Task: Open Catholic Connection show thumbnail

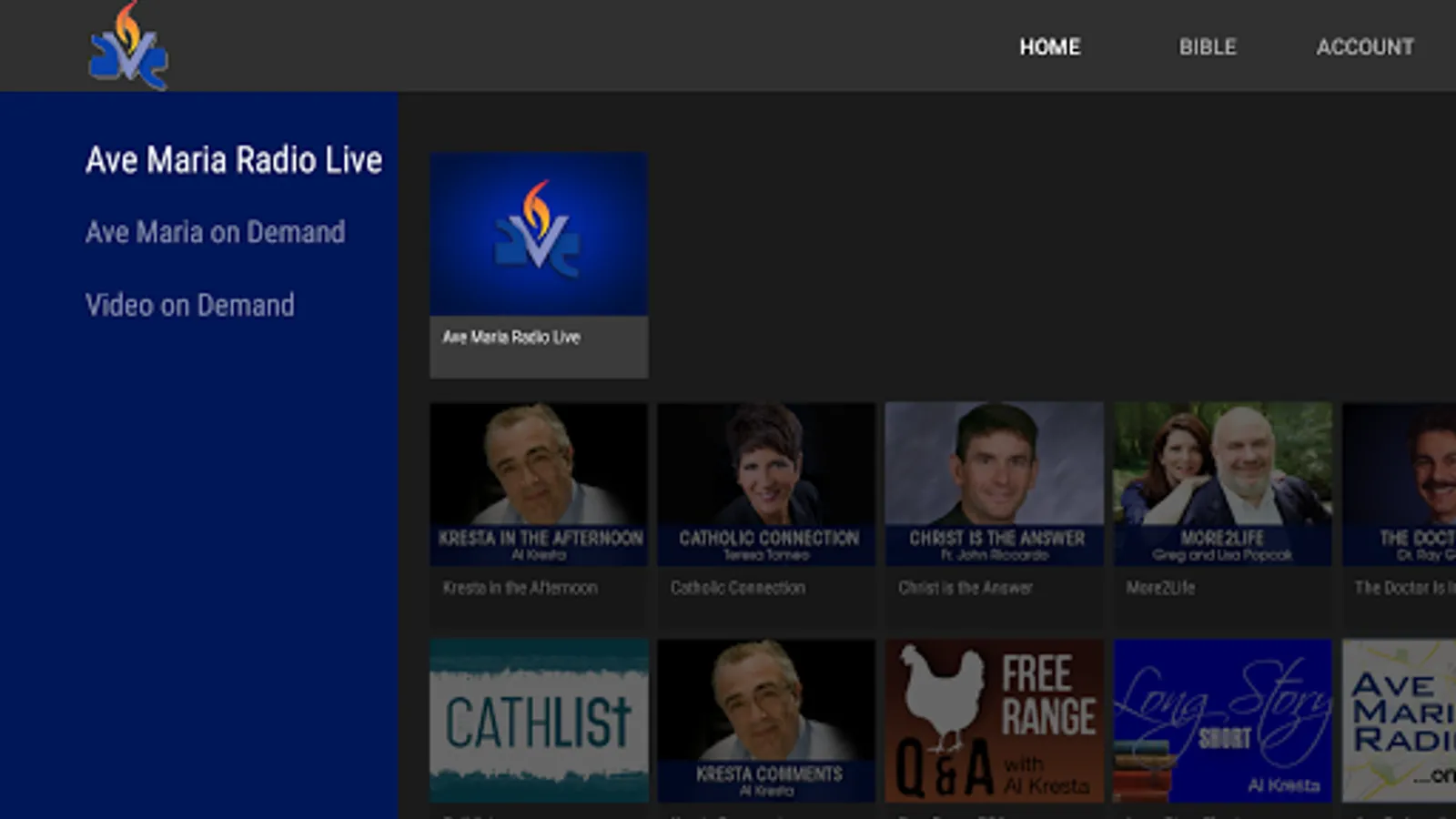Action: click(766, 484)
